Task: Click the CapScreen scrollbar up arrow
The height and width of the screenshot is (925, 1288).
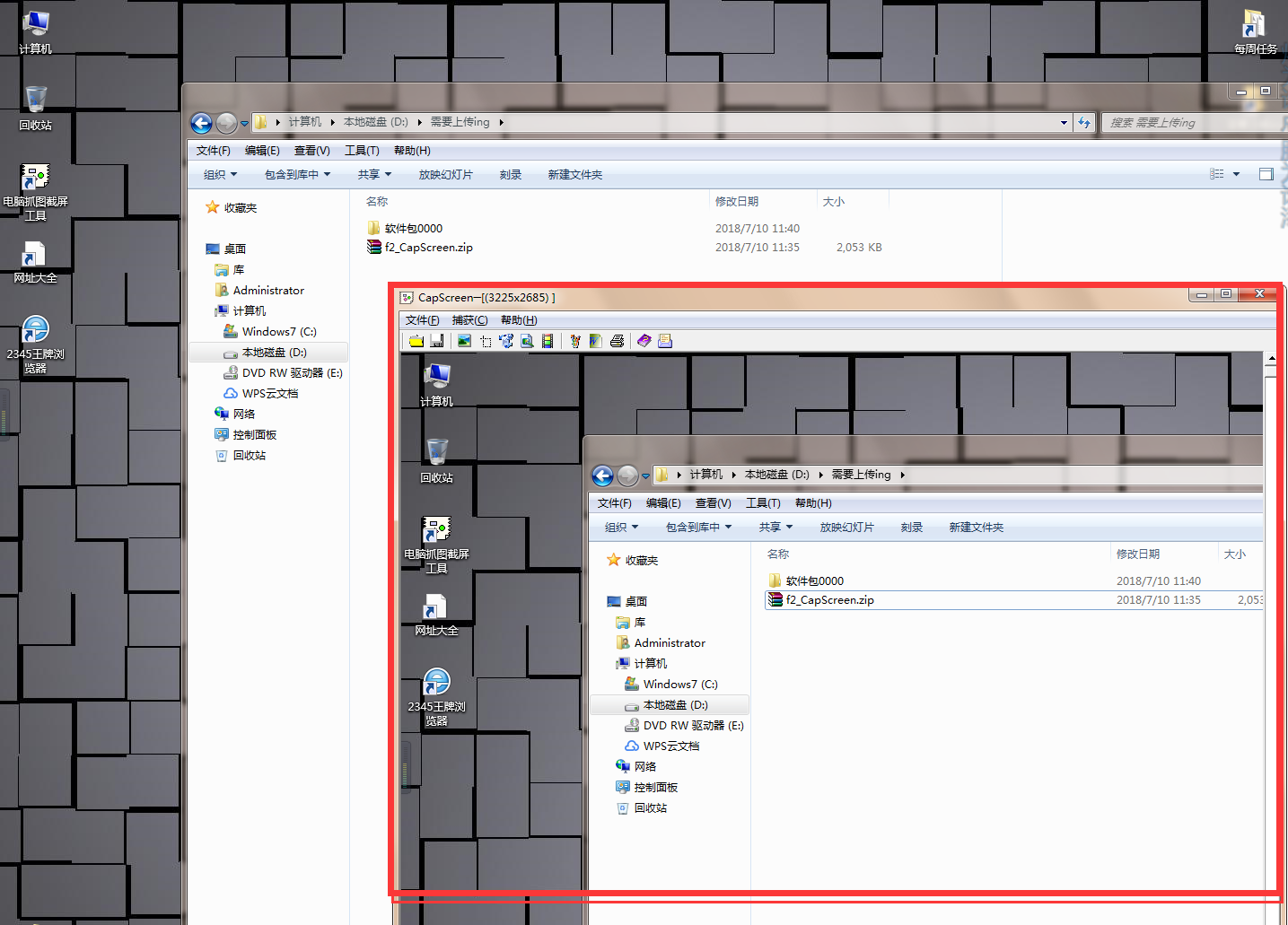Action: 1271,359
